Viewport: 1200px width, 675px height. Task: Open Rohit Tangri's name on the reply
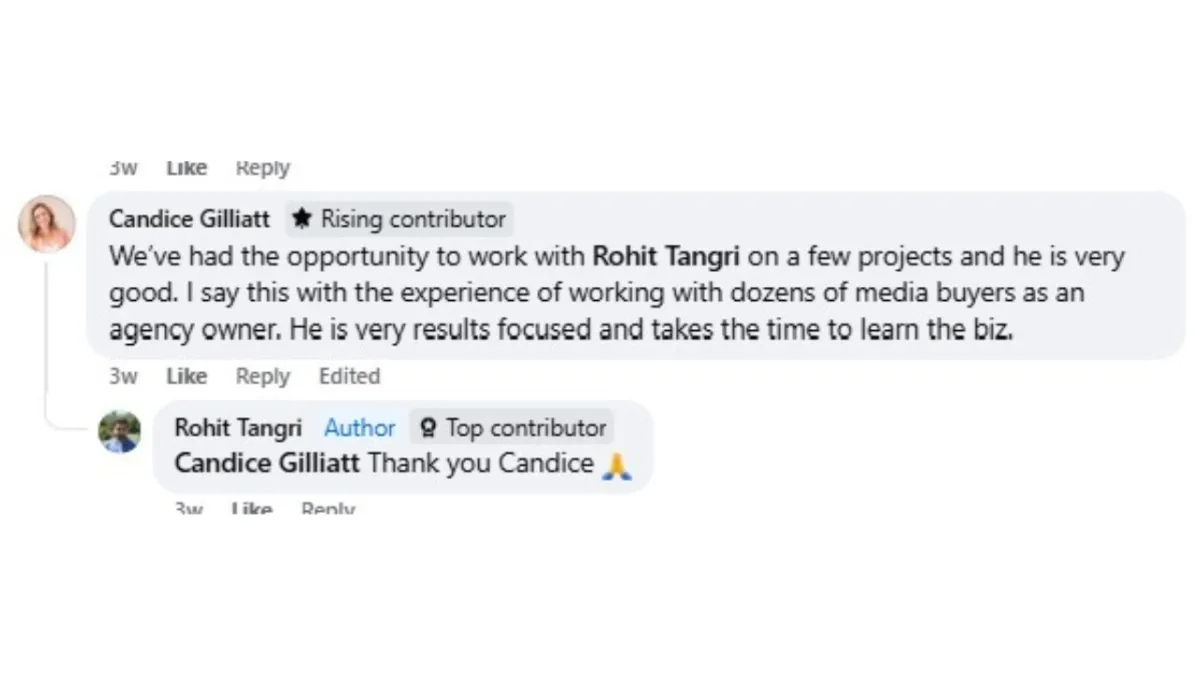pyautogui.click(x=238, y=428)
